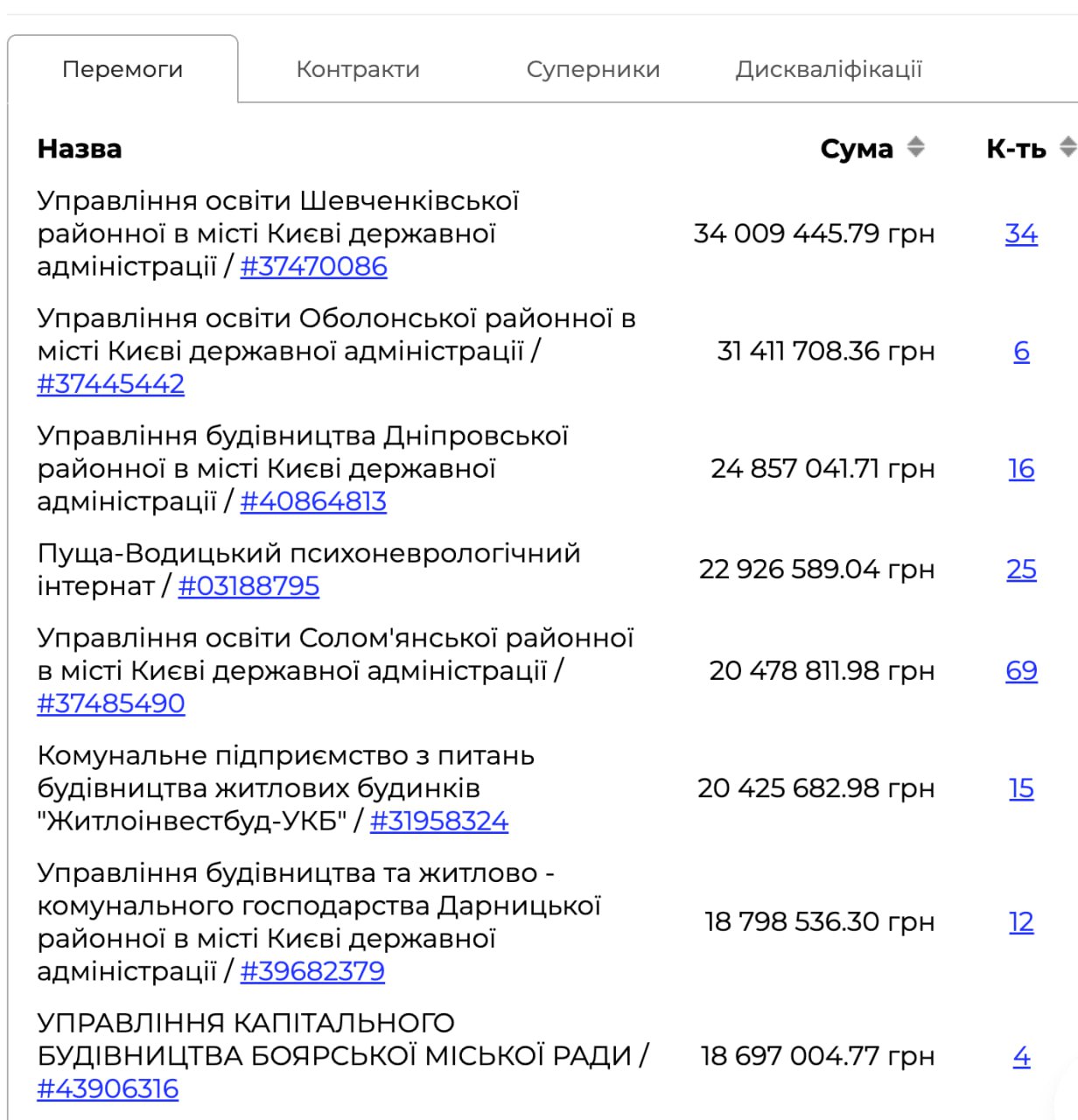Select amount 20 425 682.98 грн
Viewport: 1078px width, 1120px height.
click(x=816, y=788)
